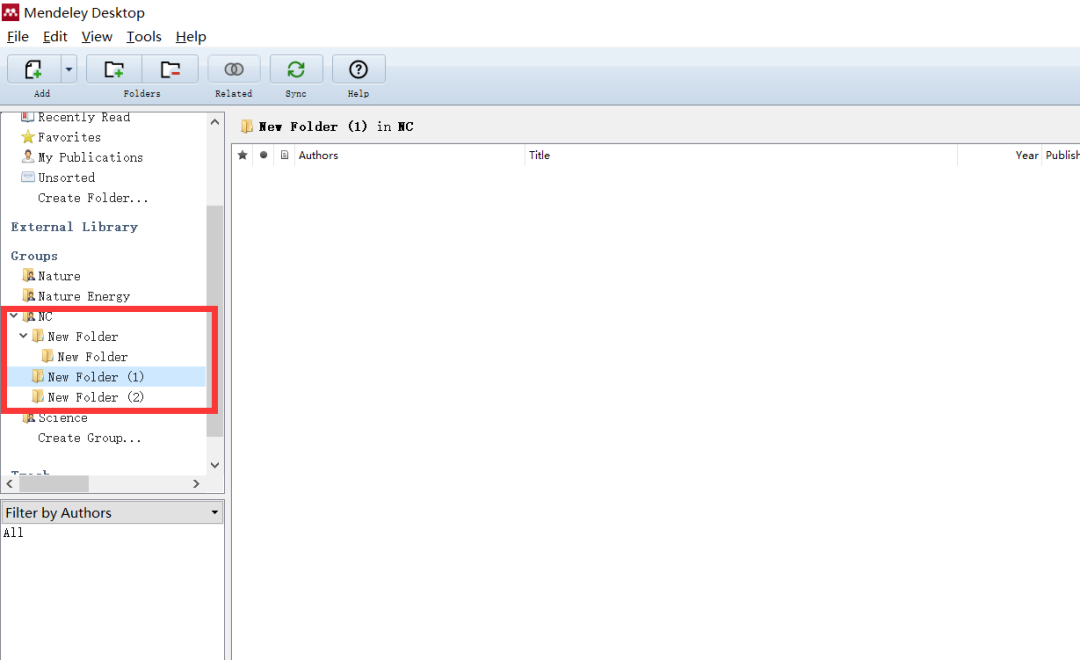1080x660 pixels.
Task: Click the sidebar scroll right arrow
Action: (196, 484)
